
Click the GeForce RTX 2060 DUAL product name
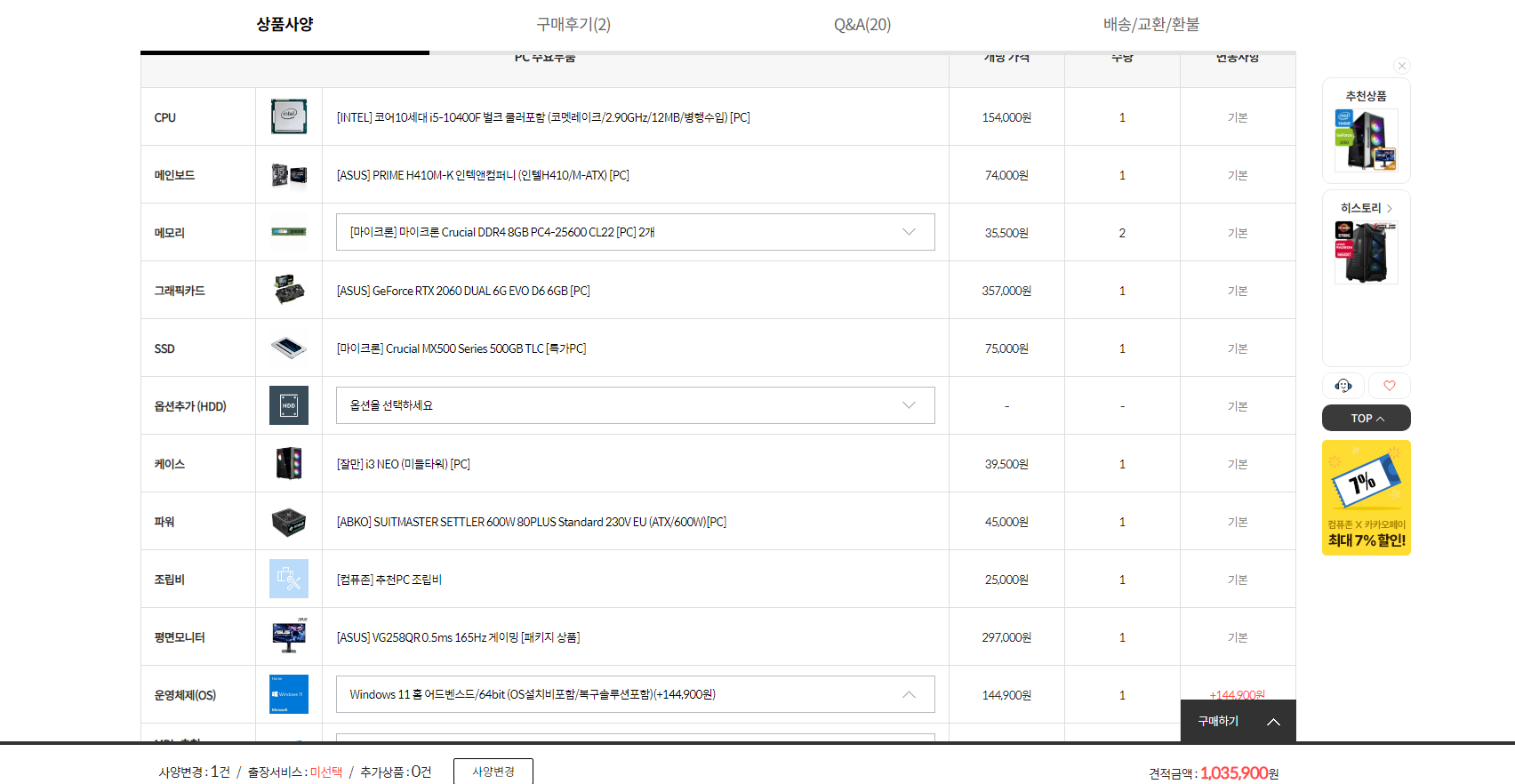point(463,291)
